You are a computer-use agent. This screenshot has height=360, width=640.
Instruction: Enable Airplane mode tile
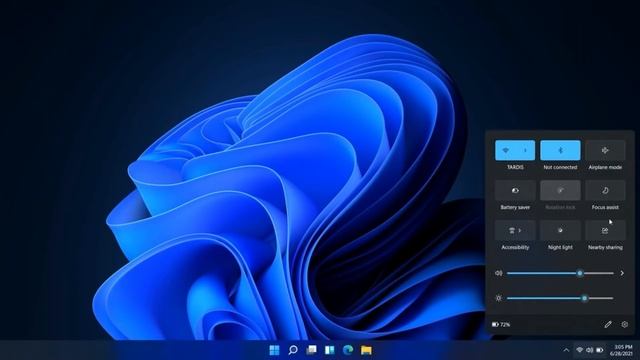tap(605, 150)
